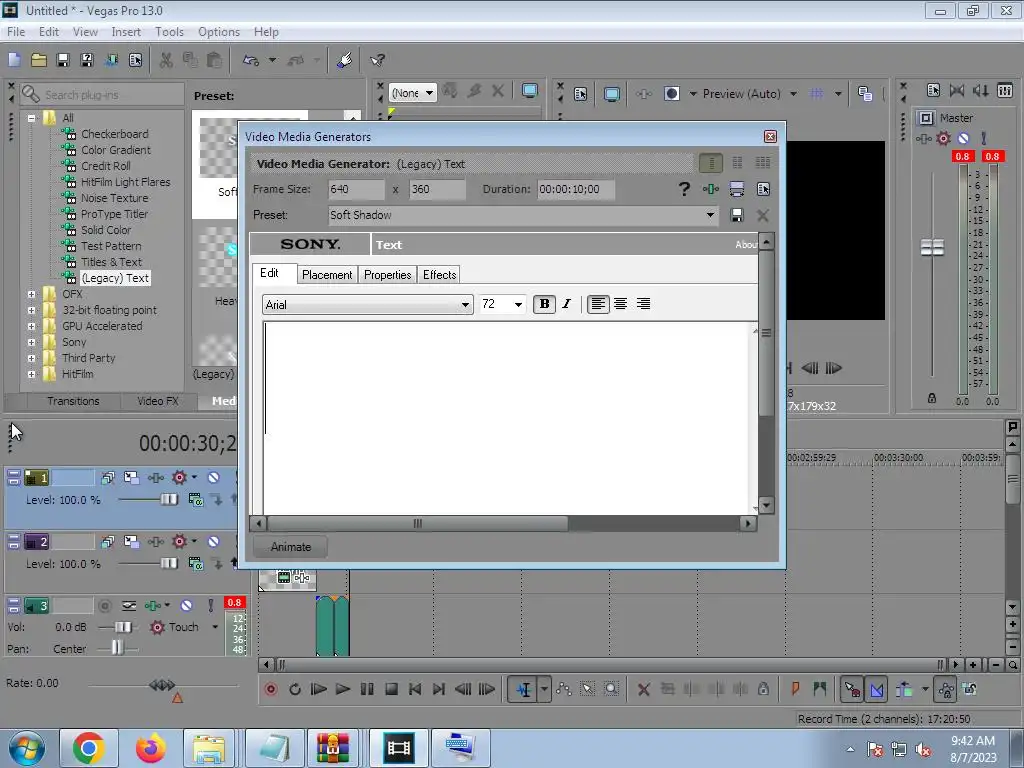
Task: Open the Transitions tab
Action: pyautogui.click(x=73, y=401)
